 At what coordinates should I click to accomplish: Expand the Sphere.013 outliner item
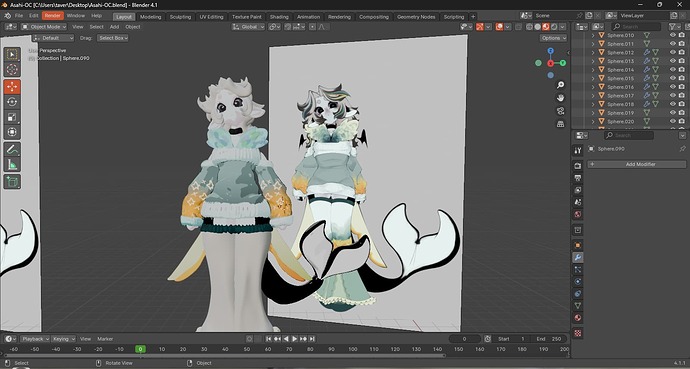click(593, 61)
